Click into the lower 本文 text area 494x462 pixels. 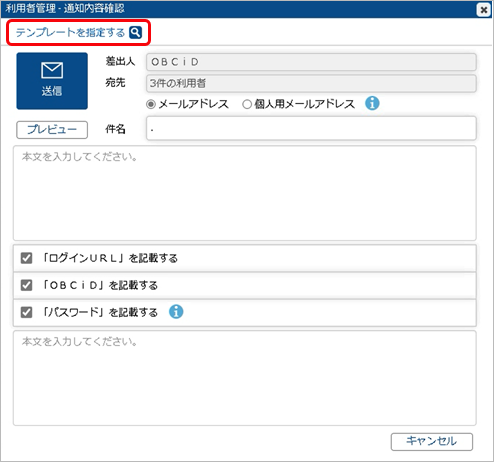(245, 378)
